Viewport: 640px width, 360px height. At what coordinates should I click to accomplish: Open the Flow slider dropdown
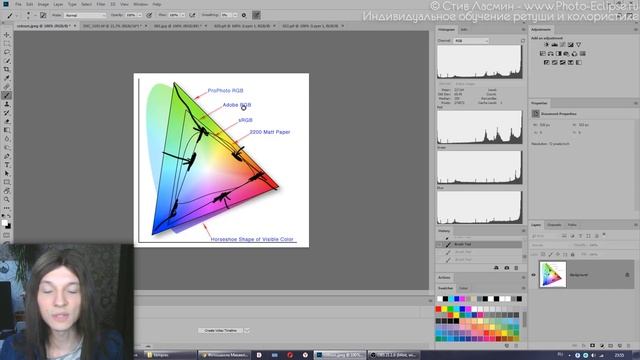pyautogui.click(x=182, y=15)
